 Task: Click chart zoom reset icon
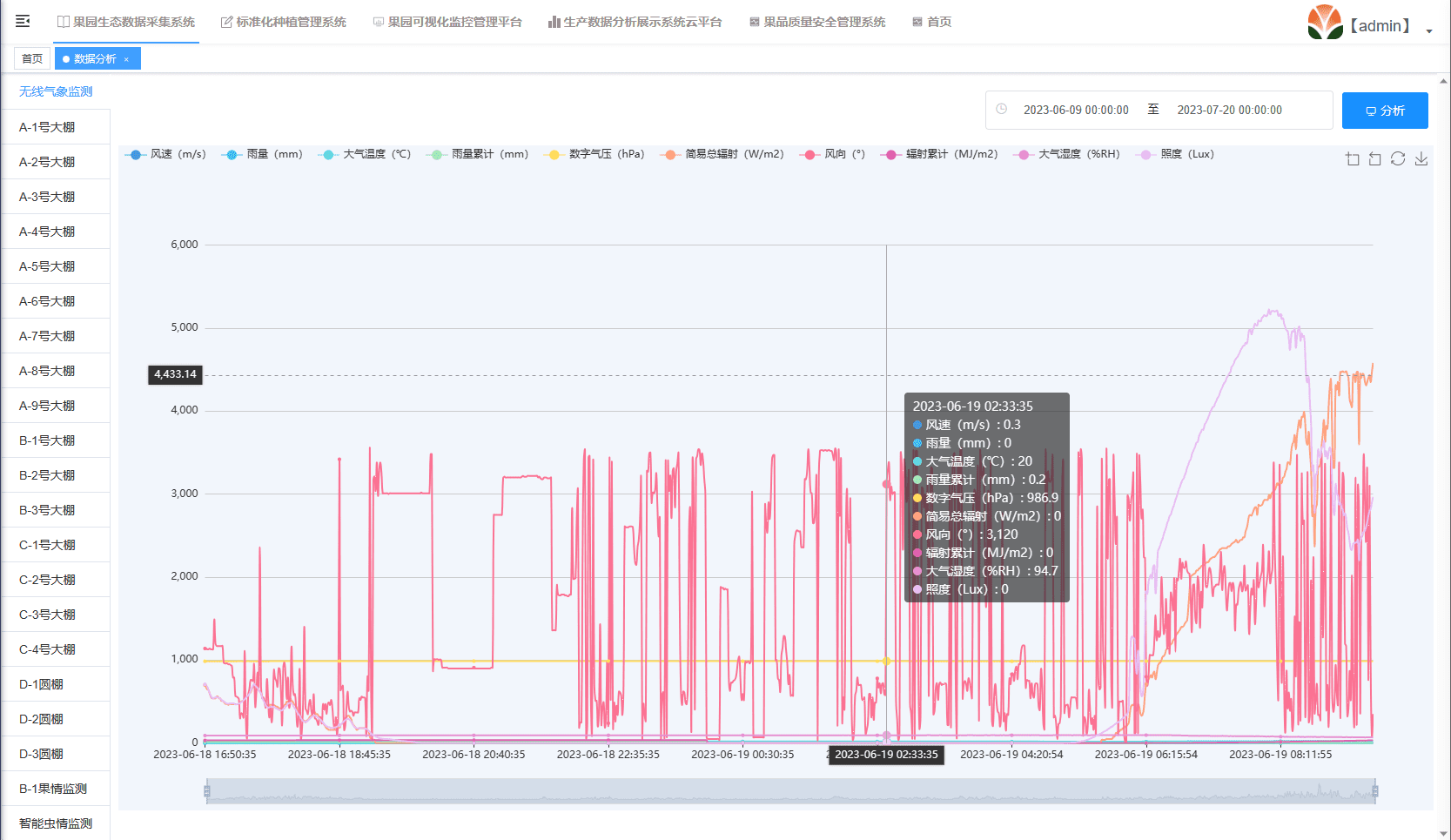click(1374, 158)
